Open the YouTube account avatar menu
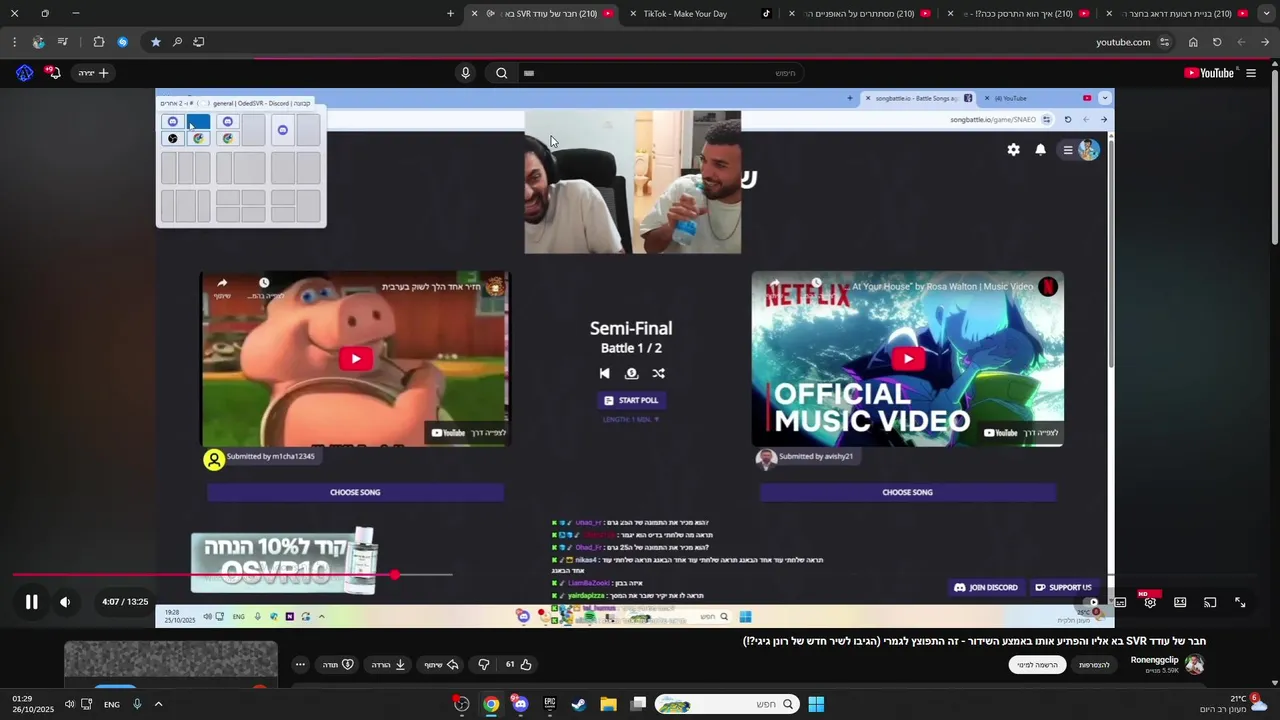 pyautogui.click(x=25, y=73)
